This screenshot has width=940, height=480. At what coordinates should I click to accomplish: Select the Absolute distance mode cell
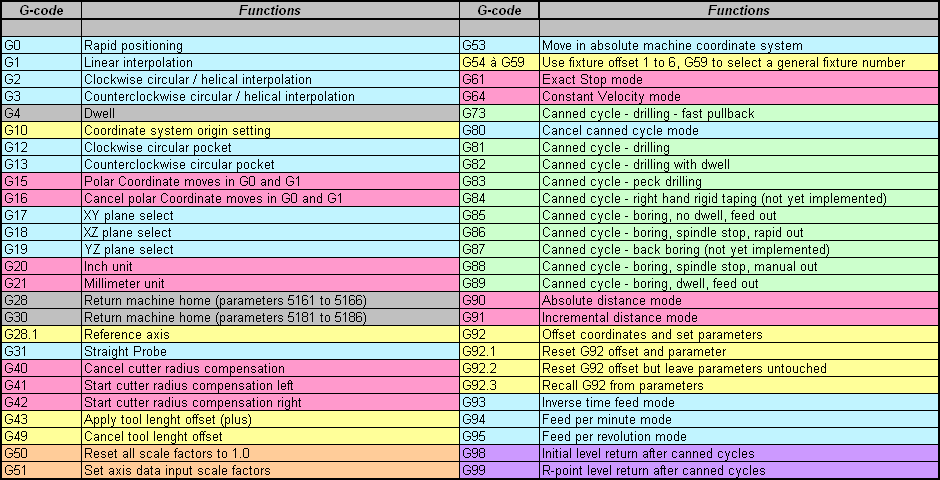pos(739,300)
